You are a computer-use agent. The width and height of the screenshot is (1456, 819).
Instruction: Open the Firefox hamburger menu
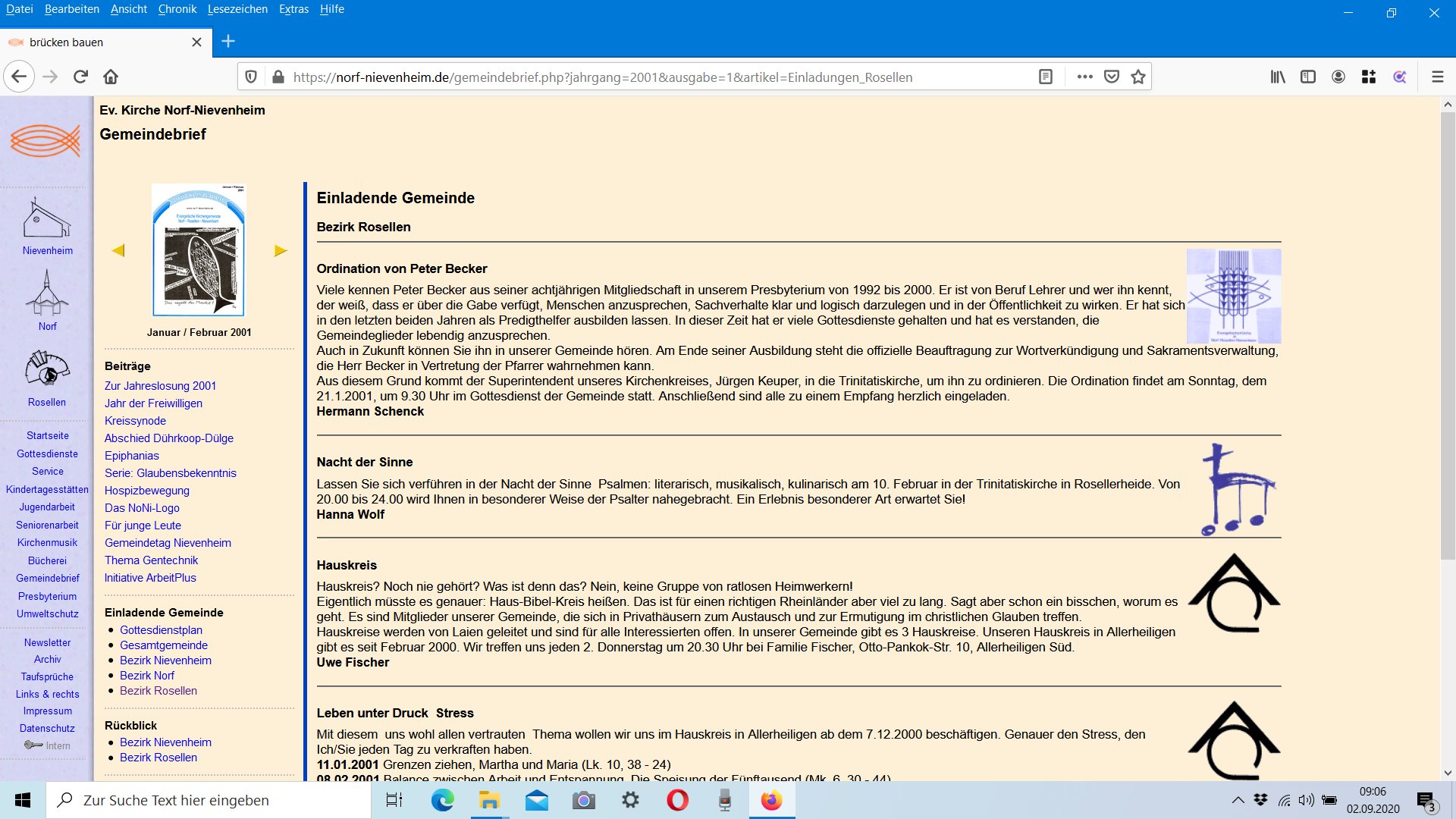tap(1437, 77)
